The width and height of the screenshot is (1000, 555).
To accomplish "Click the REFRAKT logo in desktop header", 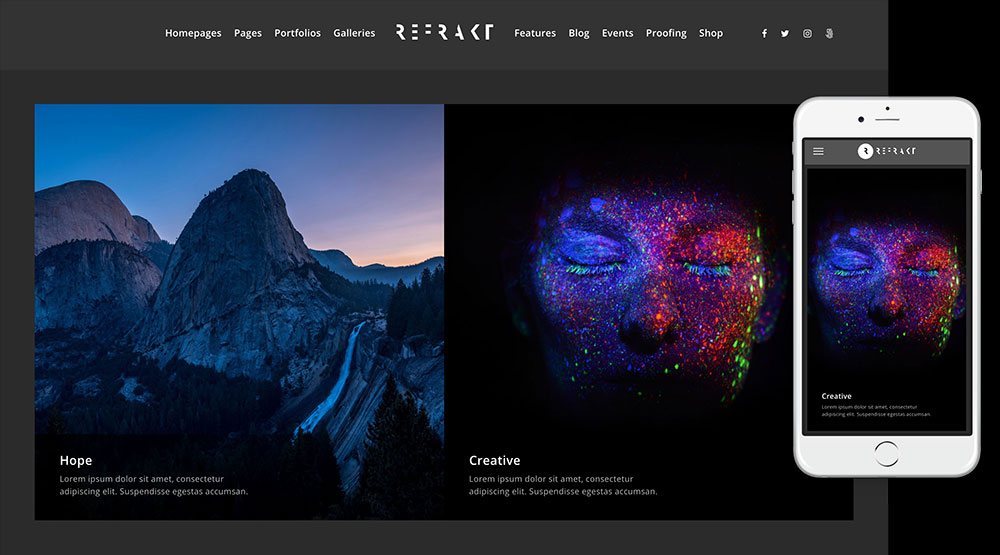I will (x=444, y=32).
